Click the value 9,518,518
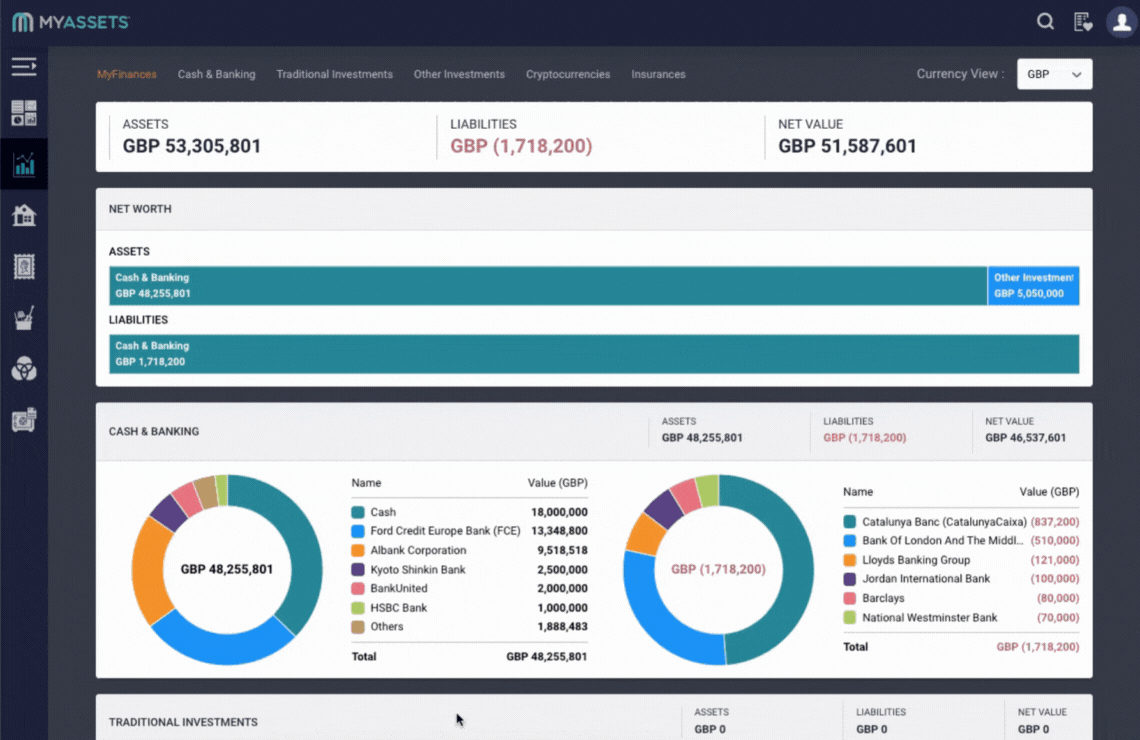 point(562,550)
